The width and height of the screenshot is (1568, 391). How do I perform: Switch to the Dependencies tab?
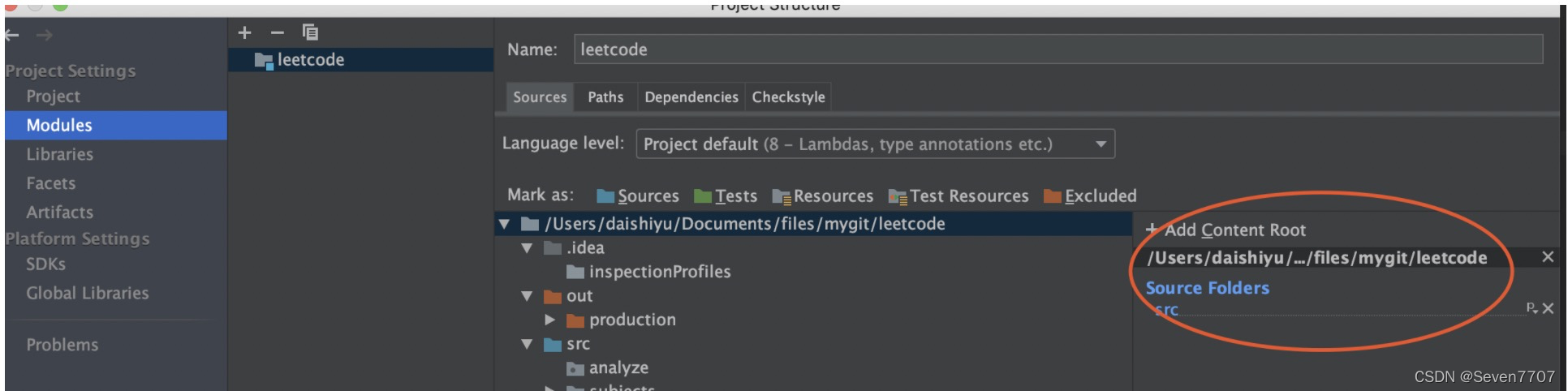691,97
